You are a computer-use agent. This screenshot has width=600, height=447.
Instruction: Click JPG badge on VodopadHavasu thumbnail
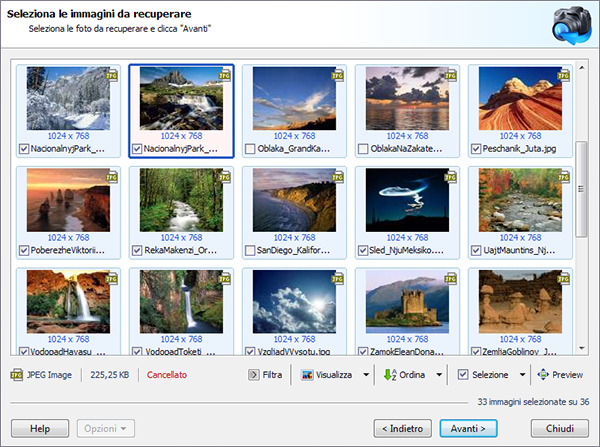click(112, 279)
